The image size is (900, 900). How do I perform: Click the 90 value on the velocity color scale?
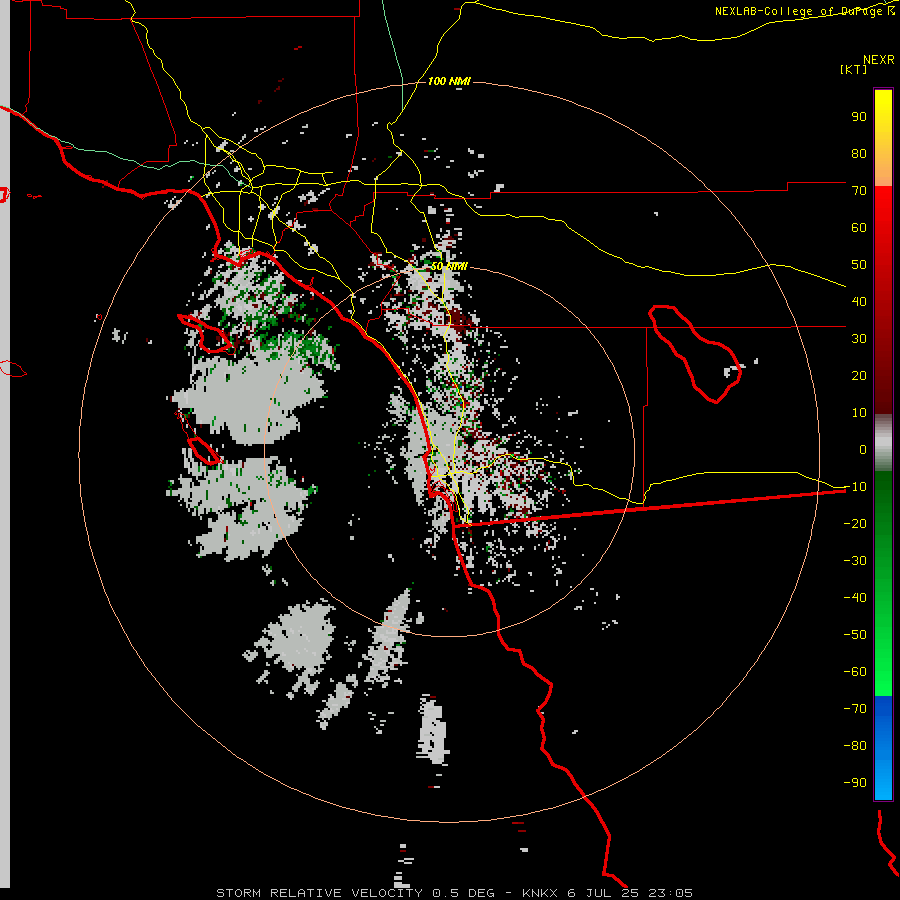pos(859,117)
